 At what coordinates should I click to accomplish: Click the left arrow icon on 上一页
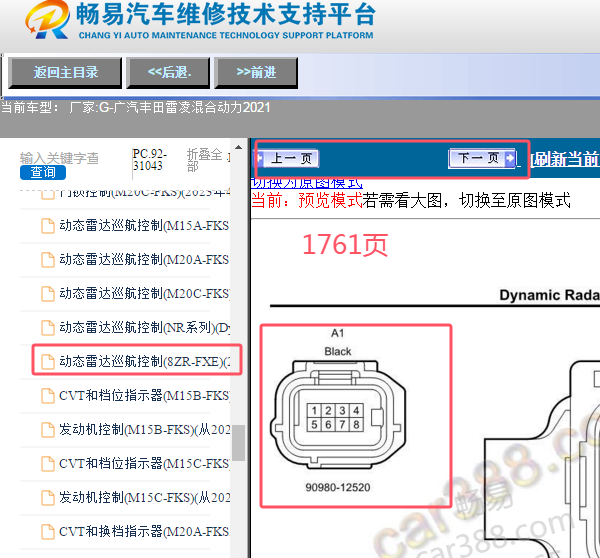[x=260, y=158]
